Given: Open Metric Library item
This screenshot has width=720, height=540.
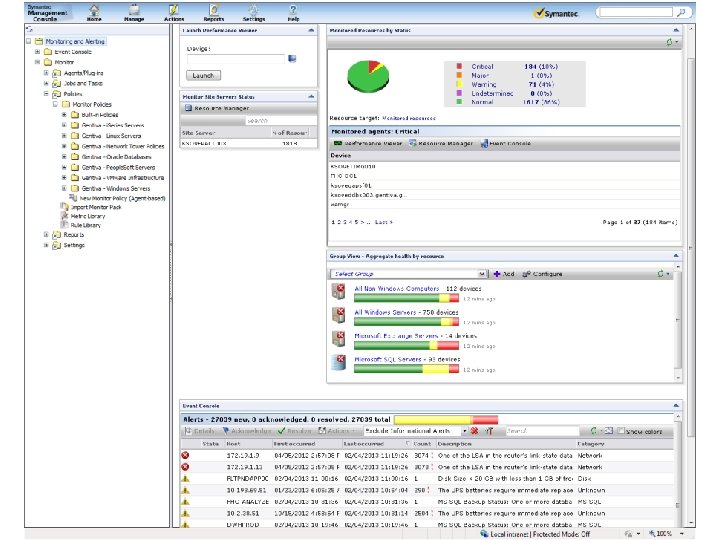Looking at the screenshot, I should pos(88,216).
